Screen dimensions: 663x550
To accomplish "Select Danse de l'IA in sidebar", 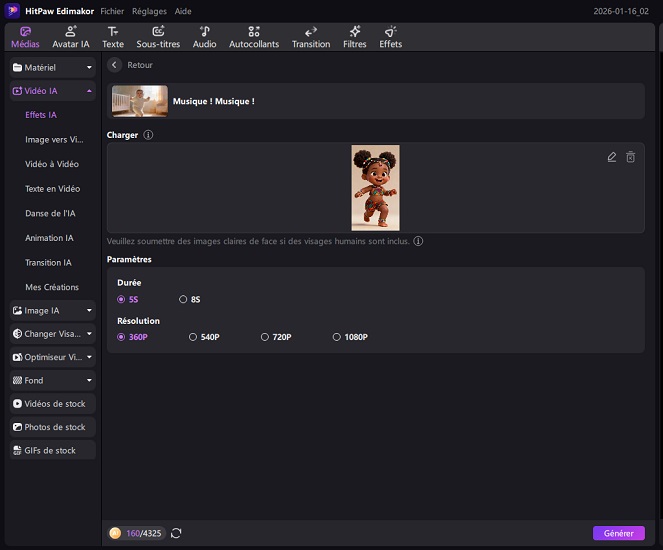I will 50,213.
